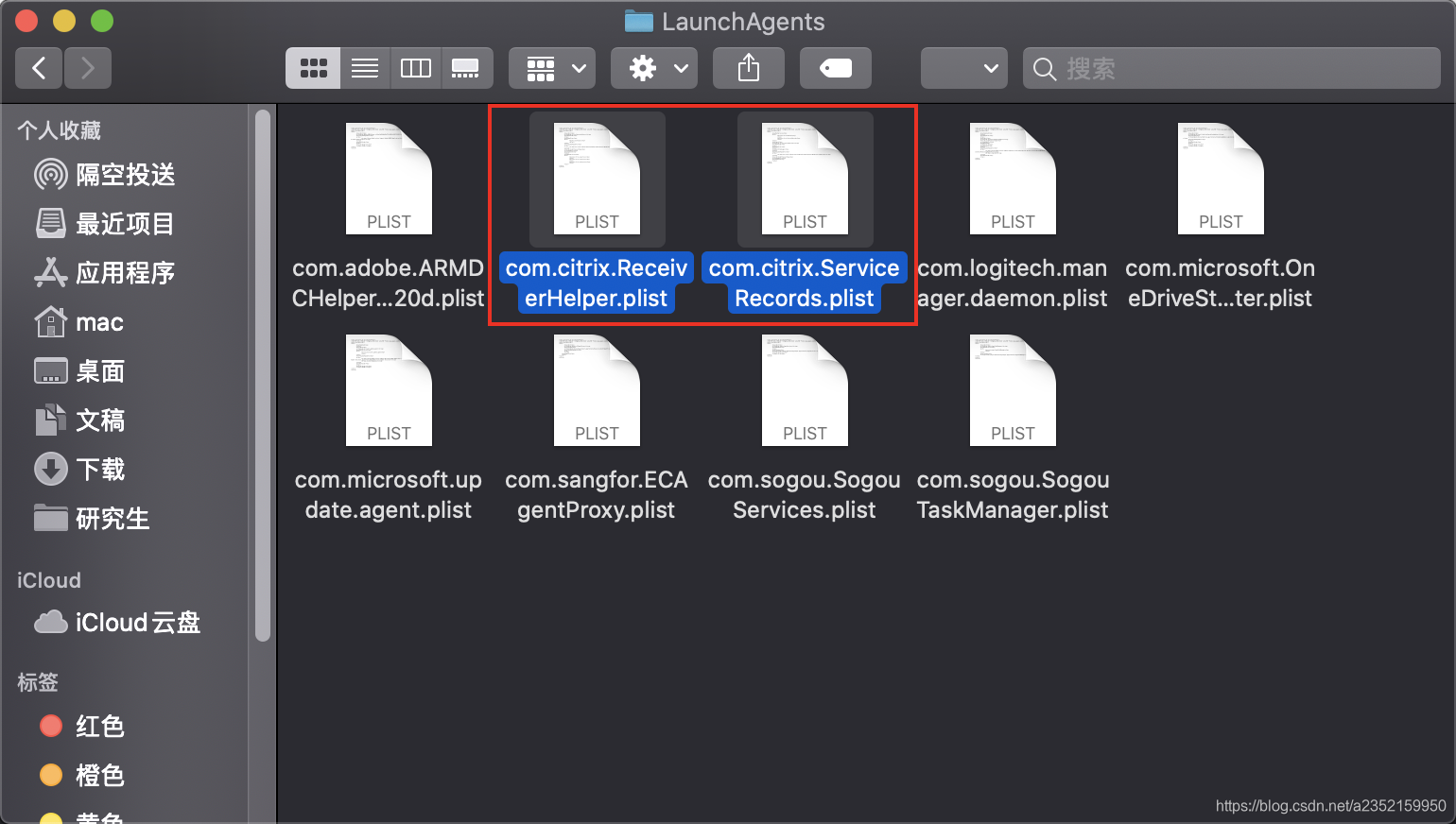Open iCloud Drive in sidebar

click(x=137, y=623)
